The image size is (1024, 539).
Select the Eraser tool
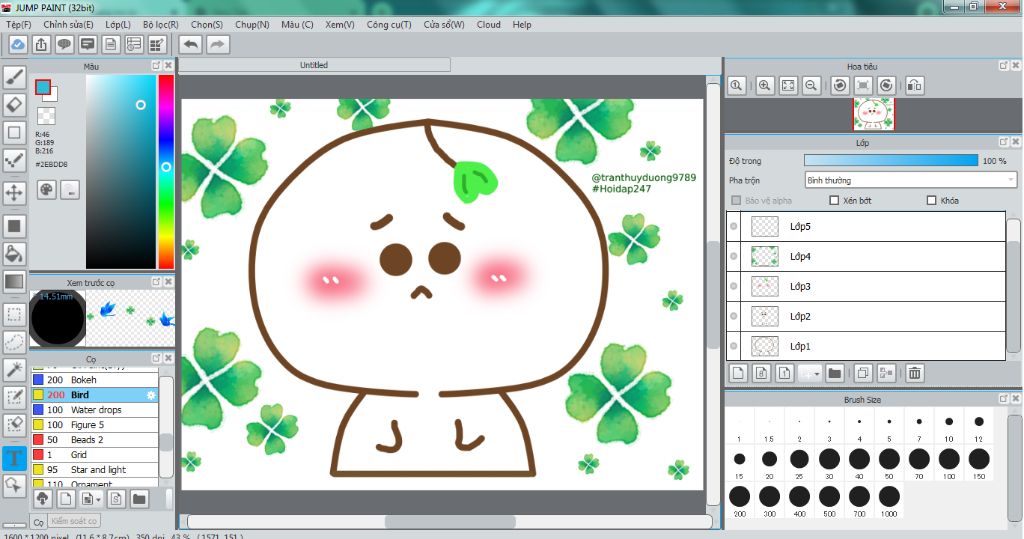(x=15, y=104)
